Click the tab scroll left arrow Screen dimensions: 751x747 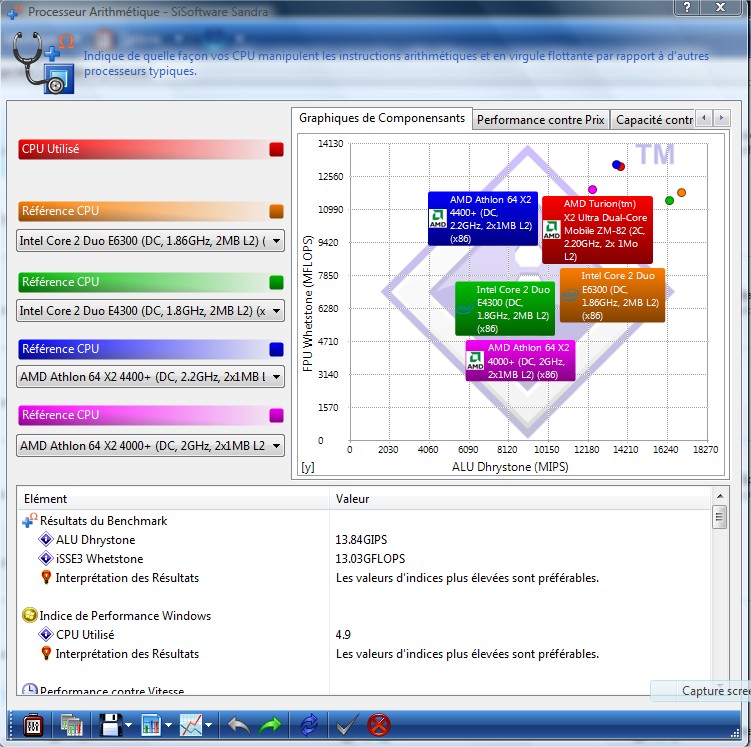(704, 118)
